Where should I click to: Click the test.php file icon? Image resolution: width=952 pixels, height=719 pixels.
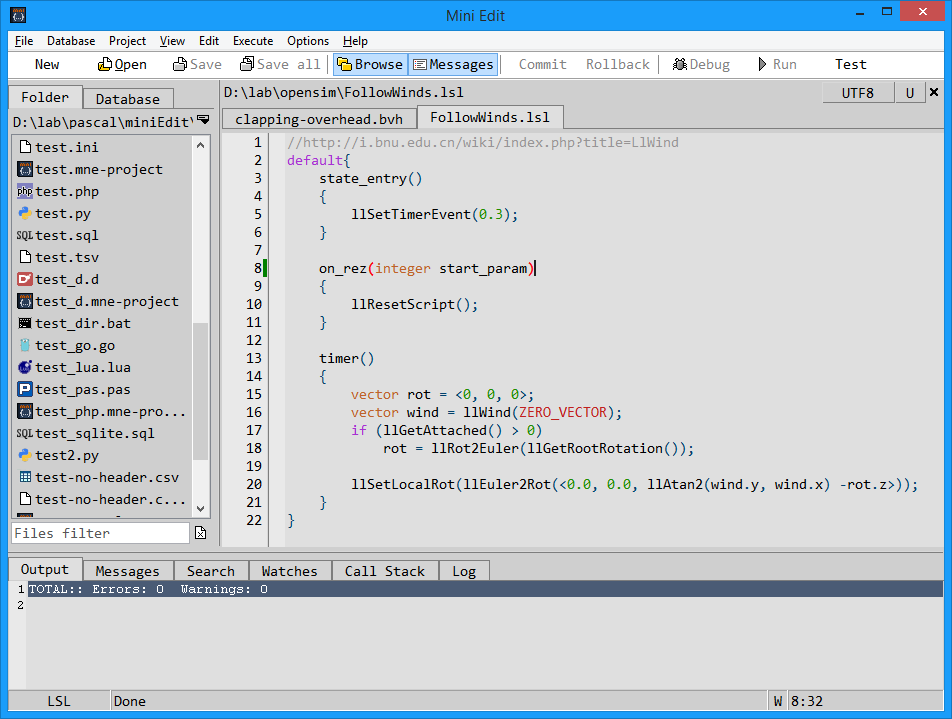pos(25,191)
